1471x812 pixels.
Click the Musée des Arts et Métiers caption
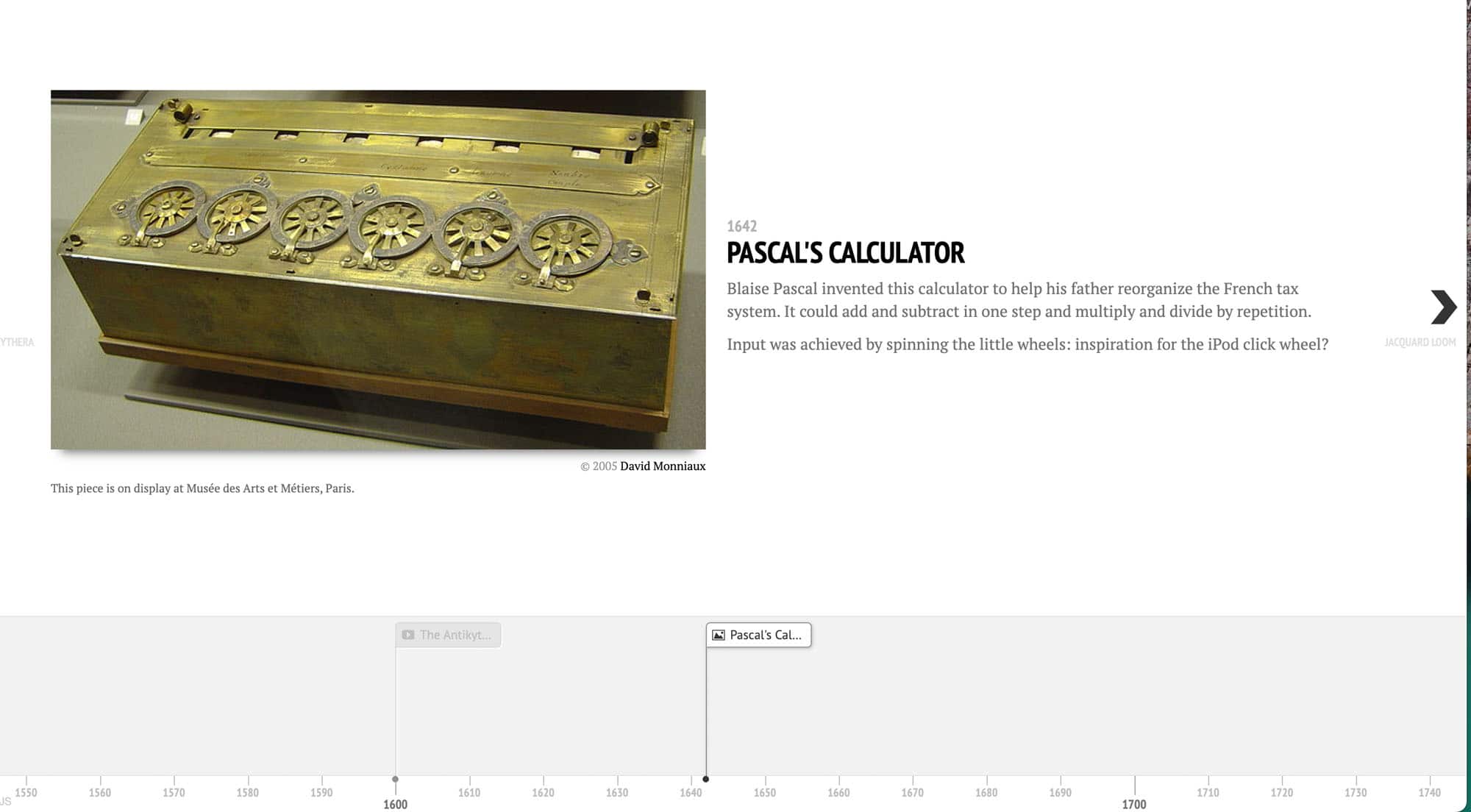coord(202,488)
